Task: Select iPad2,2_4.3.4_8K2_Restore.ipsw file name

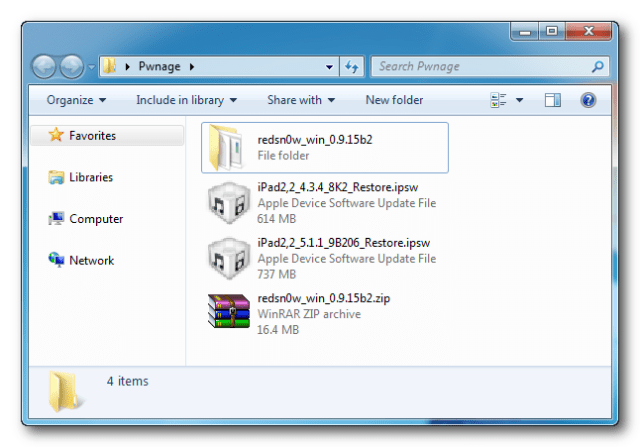Action: pyautogui.click(x=338, y=187)
